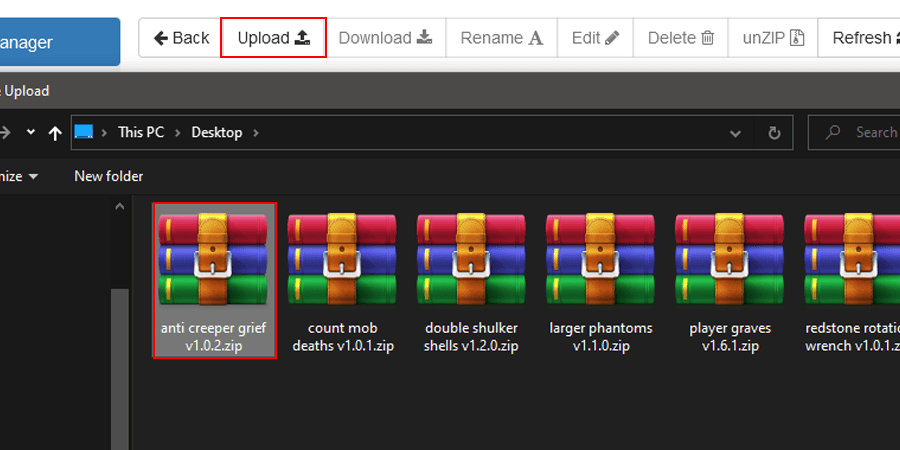
Task: Expand address bar previous locations dropdown
Action: (735, 134)
